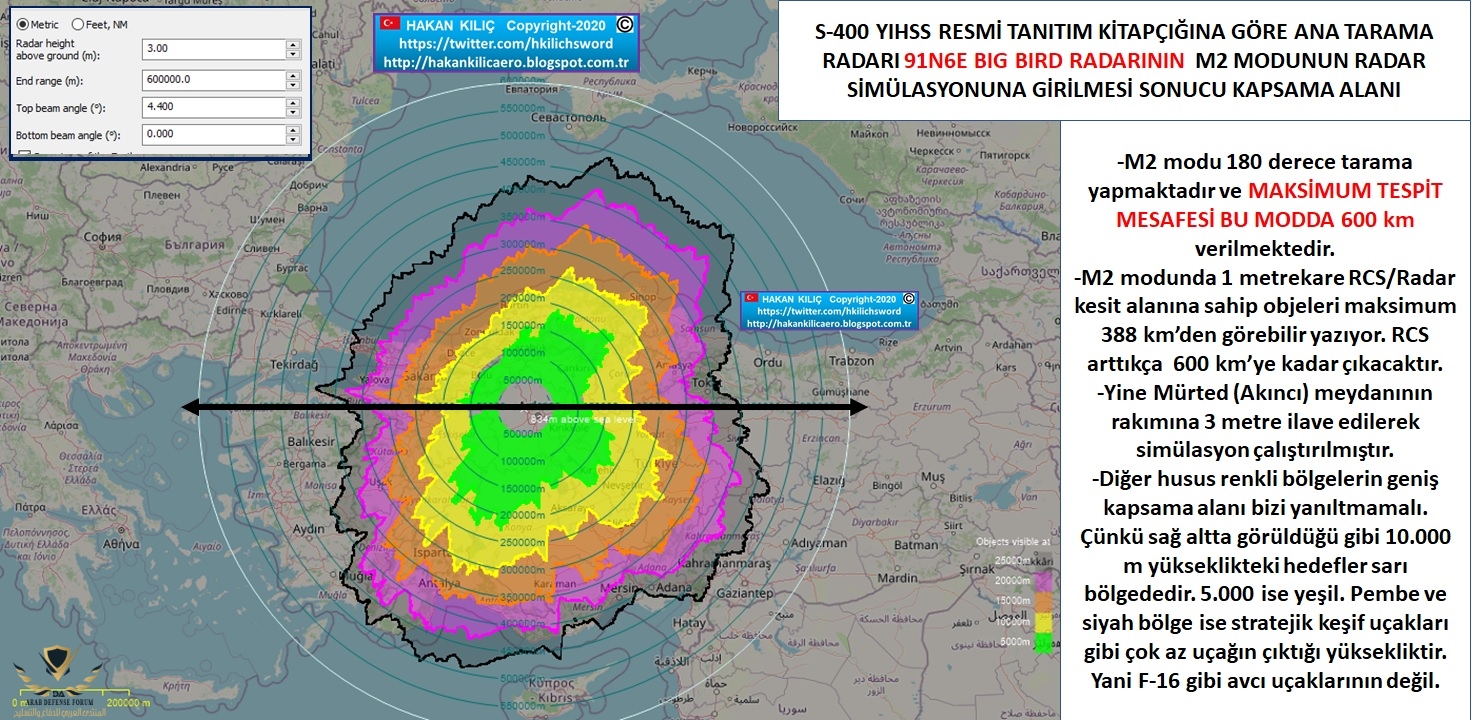Click the Turkish flag icon in top banner
The width and height of the screenshot is (1472, 720).
tap(389, 24)
